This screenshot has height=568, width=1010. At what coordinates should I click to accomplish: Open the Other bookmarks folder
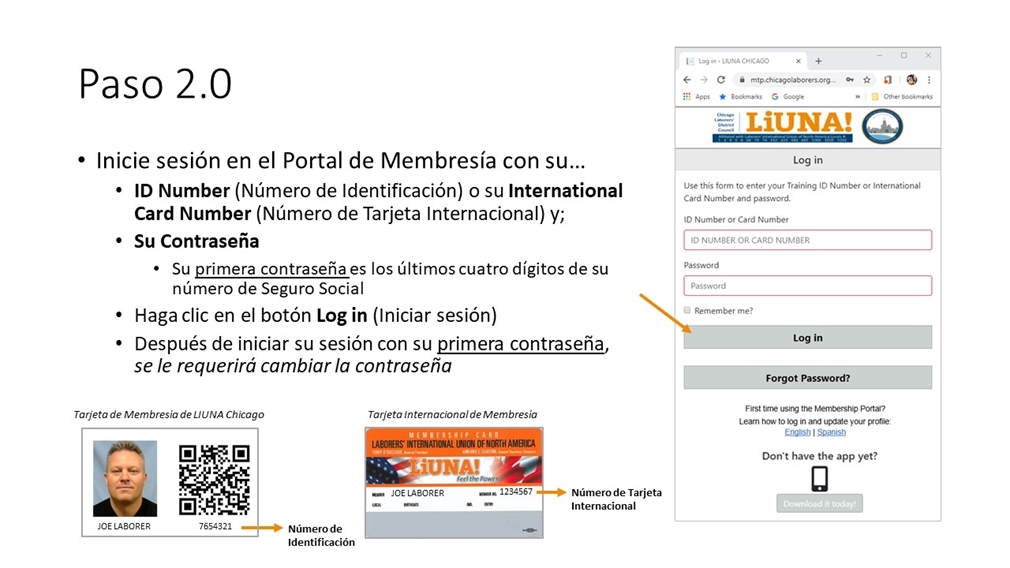(902, 97)
